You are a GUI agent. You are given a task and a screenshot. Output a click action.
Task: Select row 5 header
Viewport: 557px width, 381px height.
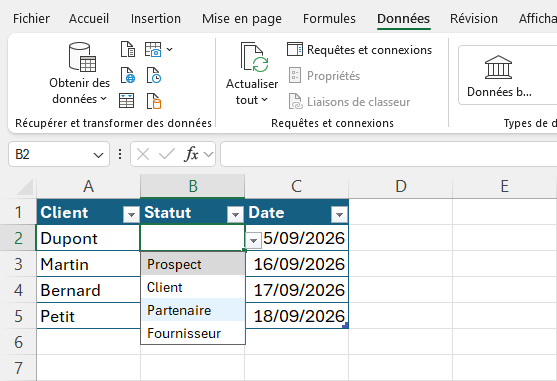pyautogui.click(x=18, y=316)
